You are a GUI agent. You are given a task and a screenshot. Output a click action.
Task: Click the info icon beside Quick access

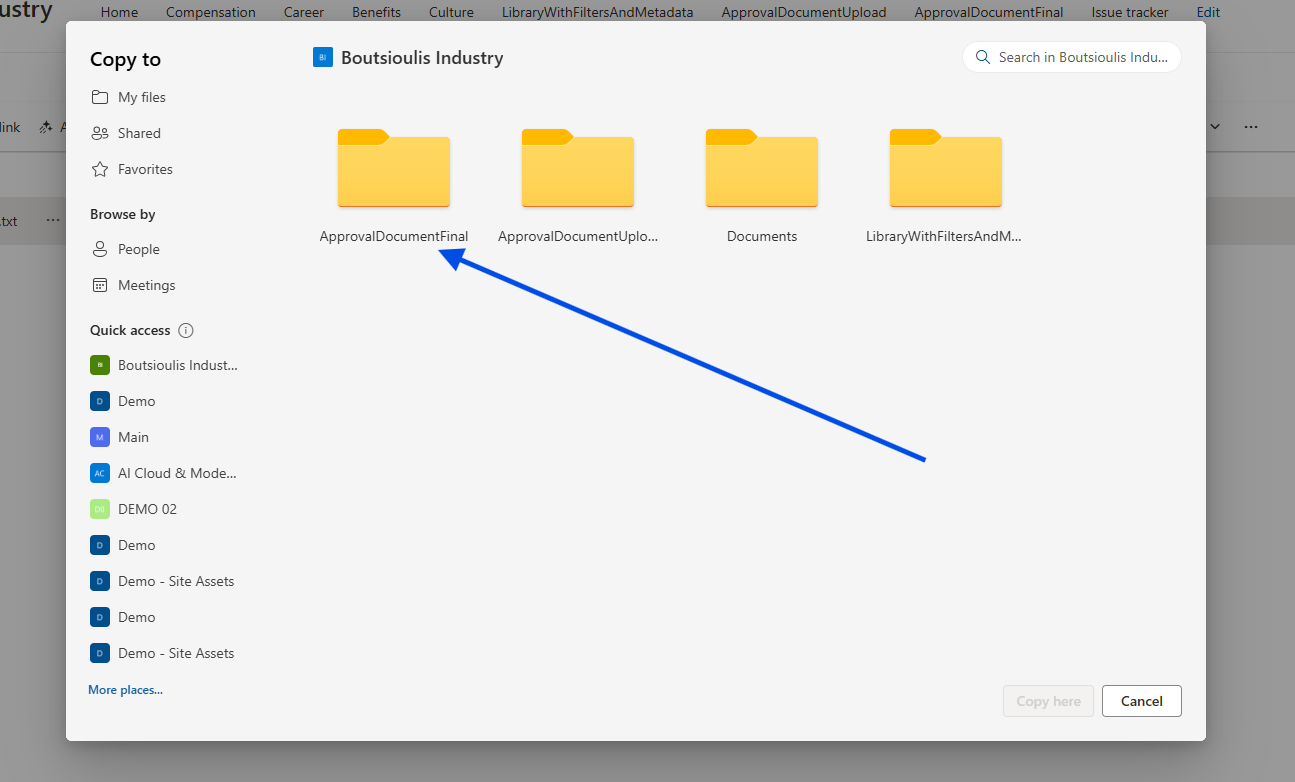click(186, 330)
